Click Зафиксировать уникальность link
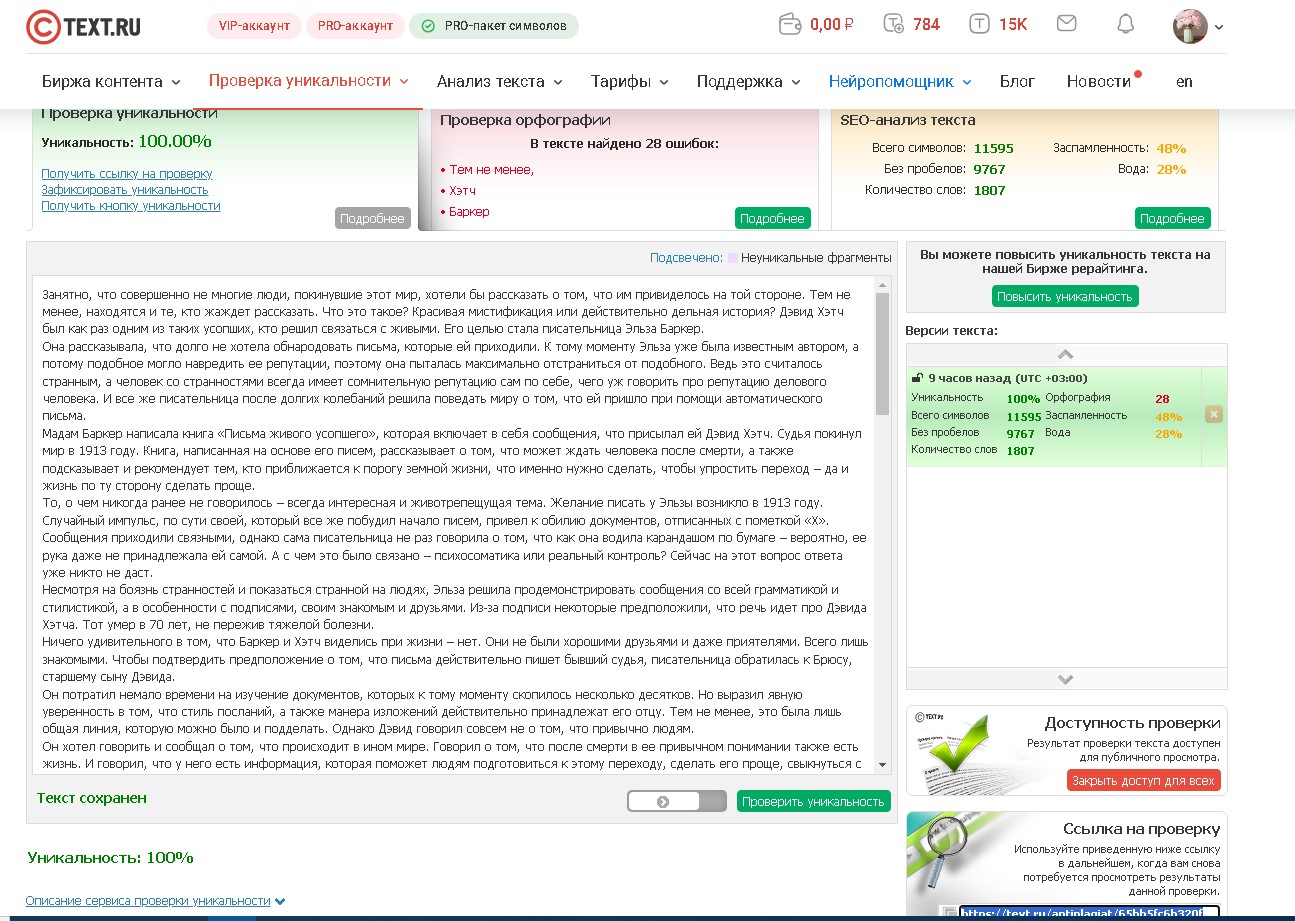Viewport: 1295px width, 921px height. point(125,190)
